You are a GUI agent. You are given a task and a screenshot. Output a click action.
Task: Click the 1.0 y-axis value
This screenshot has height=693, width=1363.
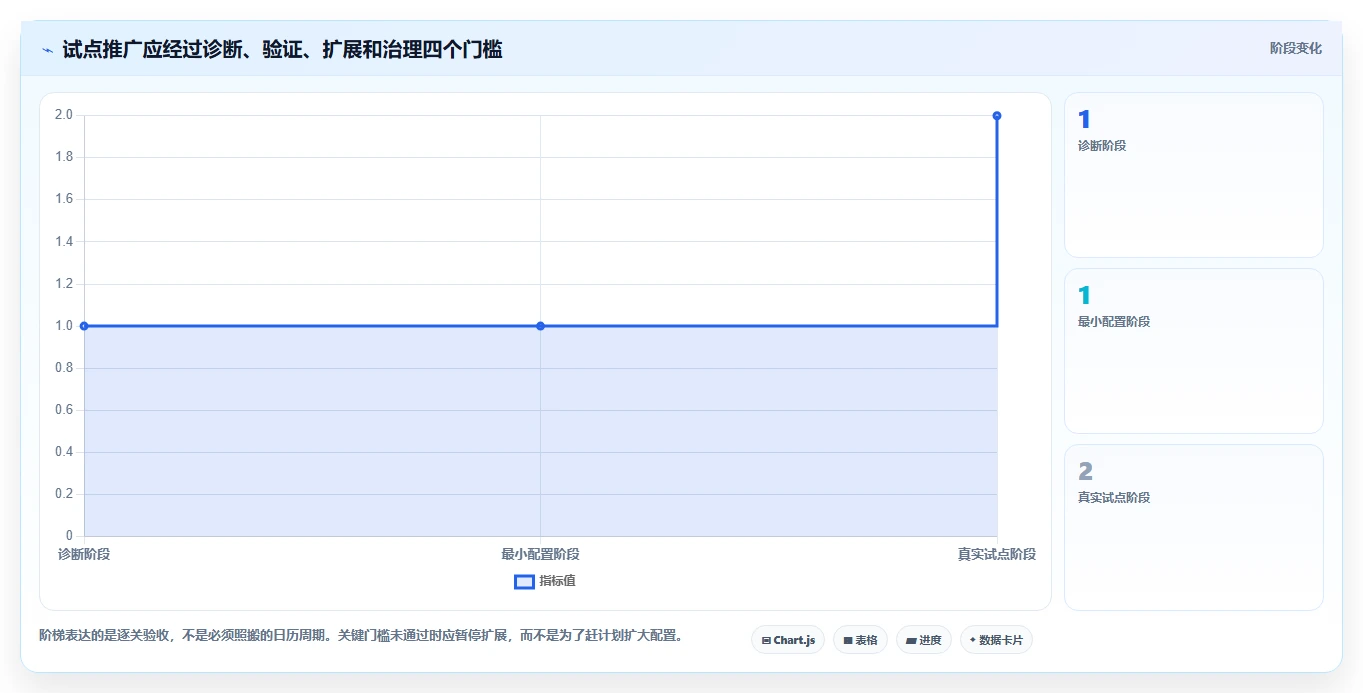pos(64,326)
